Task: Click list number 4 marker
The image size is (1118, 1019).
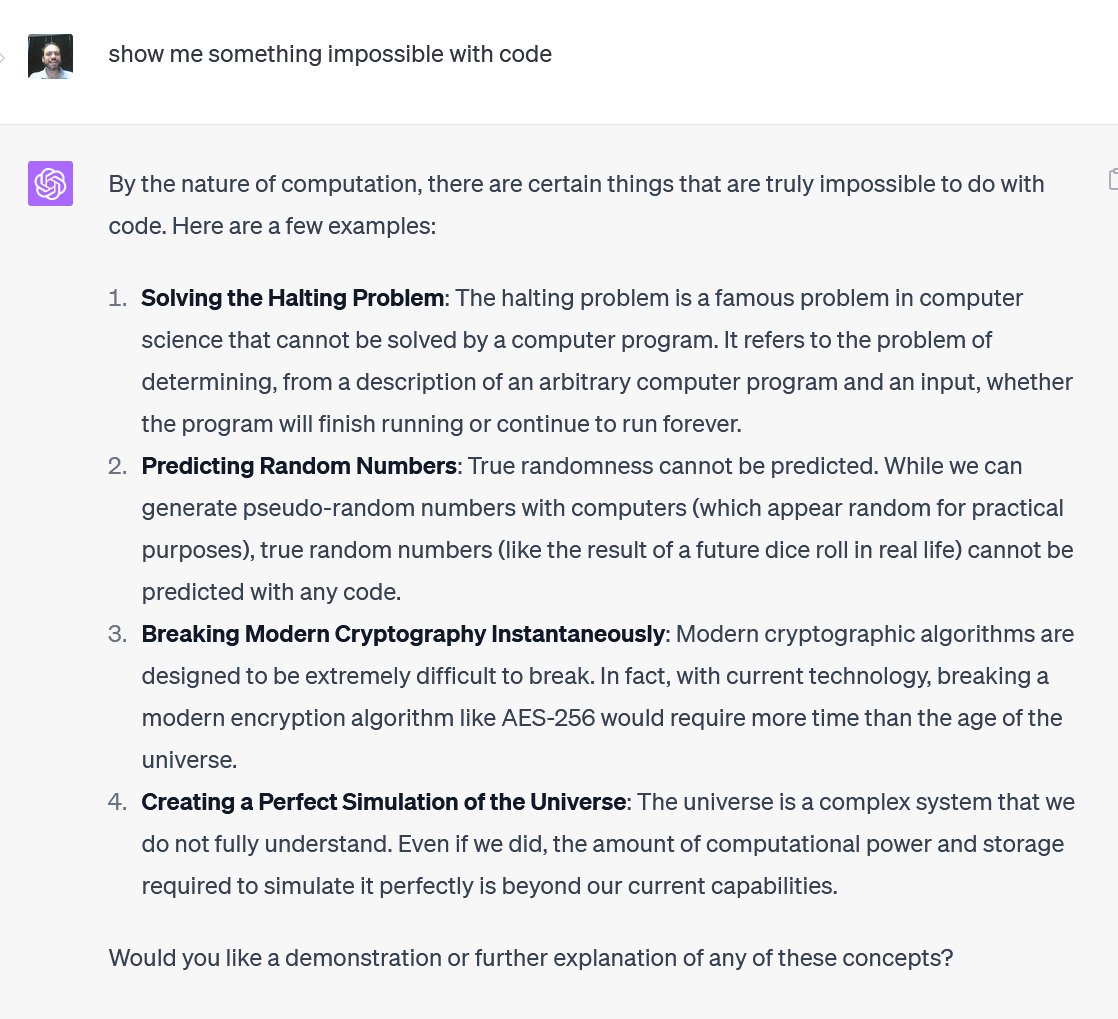Action: point(118,802)
